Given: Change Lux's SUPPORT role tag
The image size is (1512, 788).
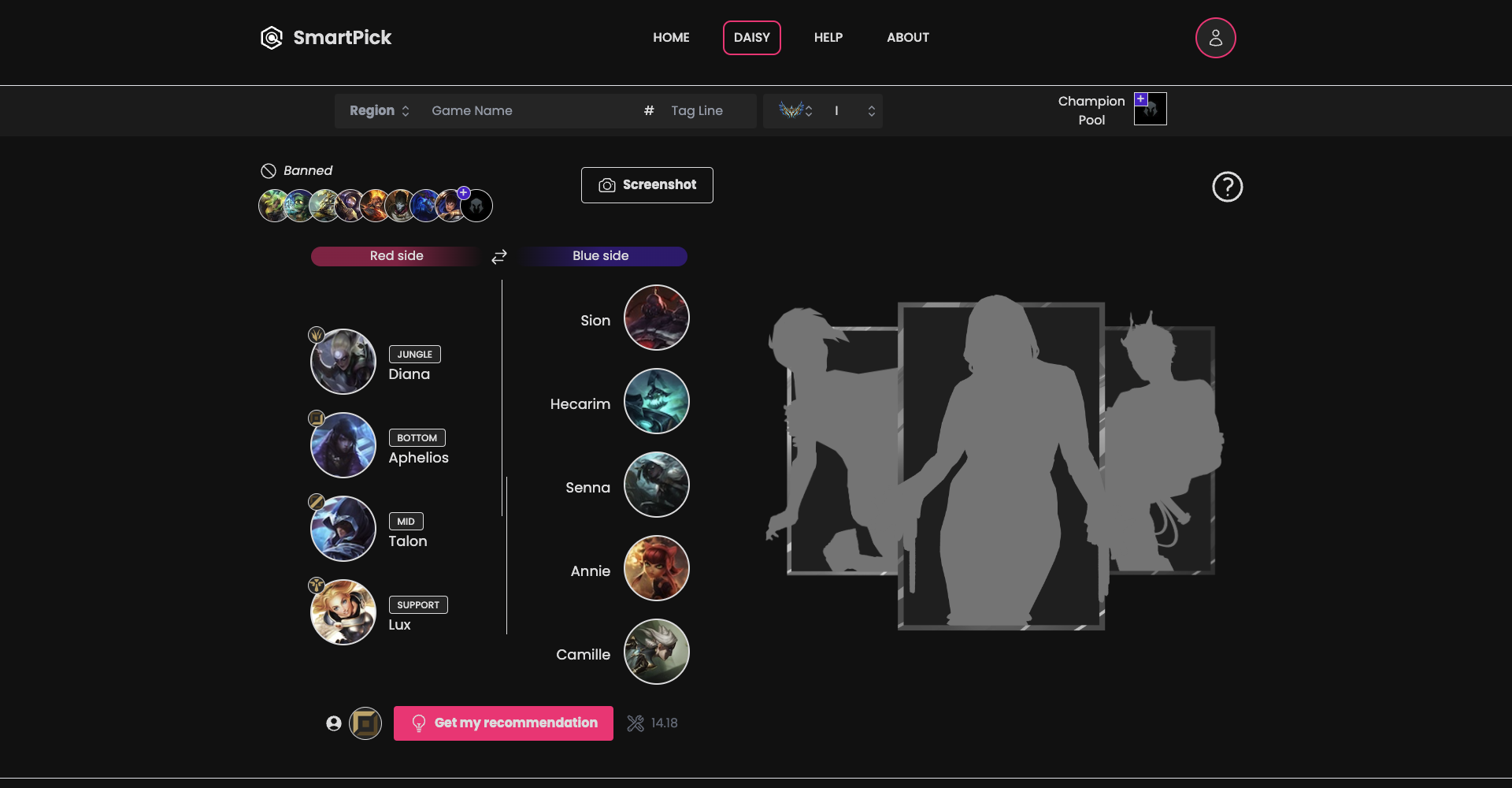Looking at the screenshot, I should 418,605.
